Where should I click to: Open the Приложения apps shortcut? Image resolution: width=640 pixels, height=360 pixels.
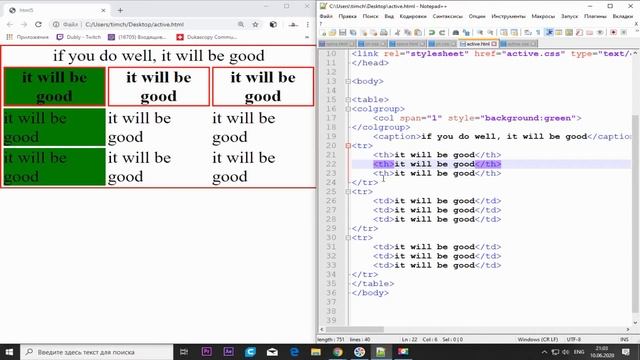point(28,37)
